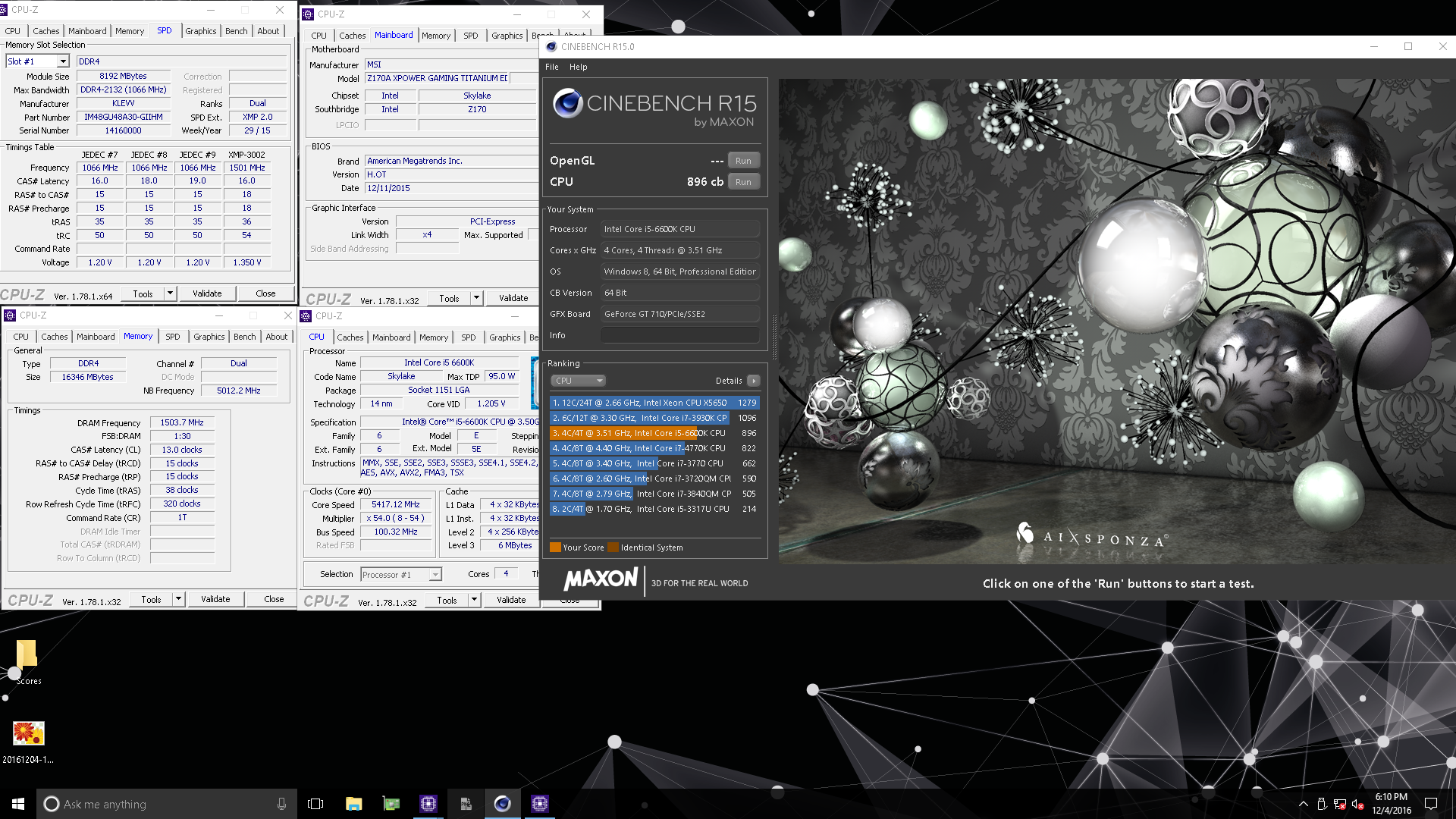Switch to SPD tab in Memory CPU-Z window
This screenshot has height=819, width=1456.
[173, 337]
